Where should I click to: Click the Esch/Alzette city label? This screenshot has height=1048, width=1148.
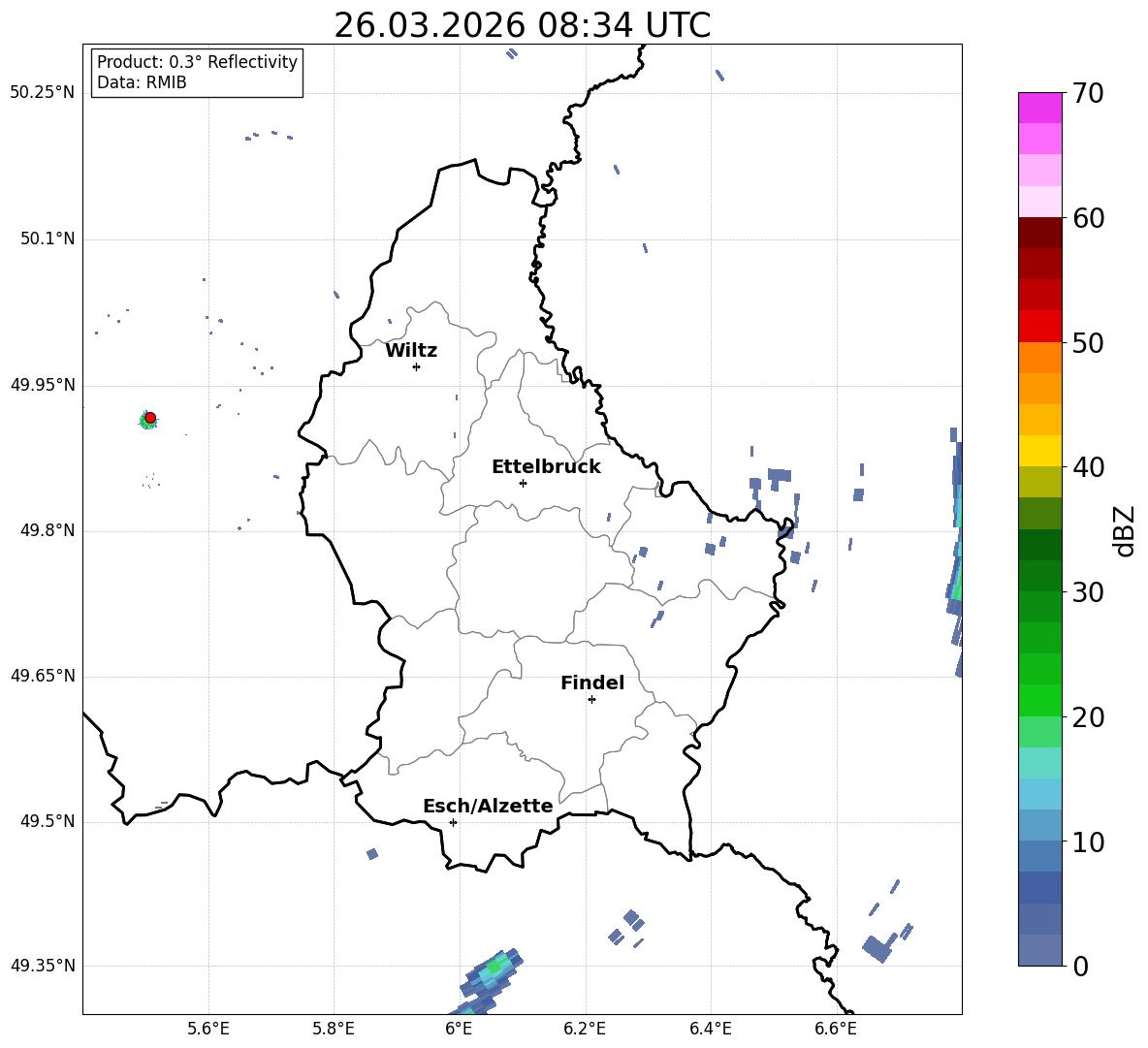[488, 806]
